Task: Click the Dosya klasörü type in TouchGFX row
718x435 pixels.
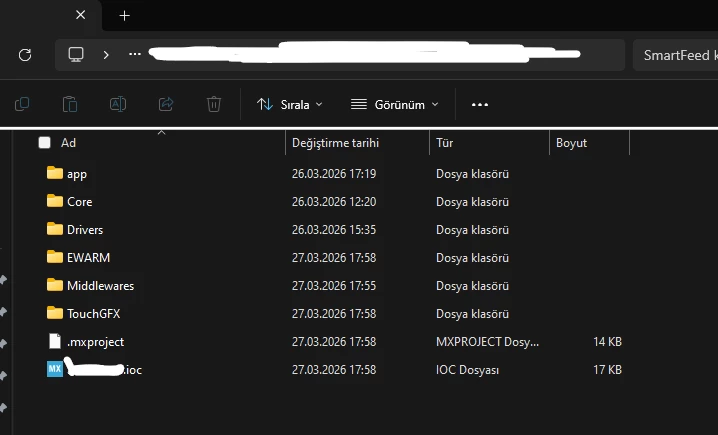Action: tap(472, 314)
